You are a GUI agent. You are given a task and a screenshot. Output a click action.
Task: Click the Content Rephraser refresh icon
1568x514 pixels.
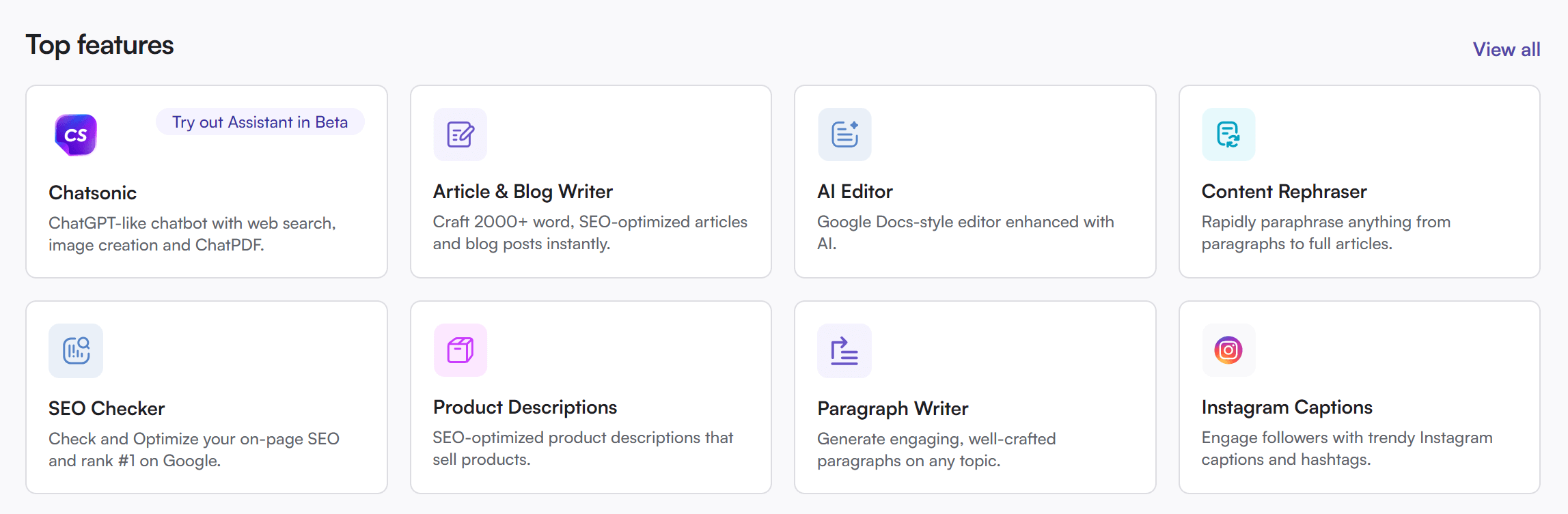click(x=1228, y=134)
